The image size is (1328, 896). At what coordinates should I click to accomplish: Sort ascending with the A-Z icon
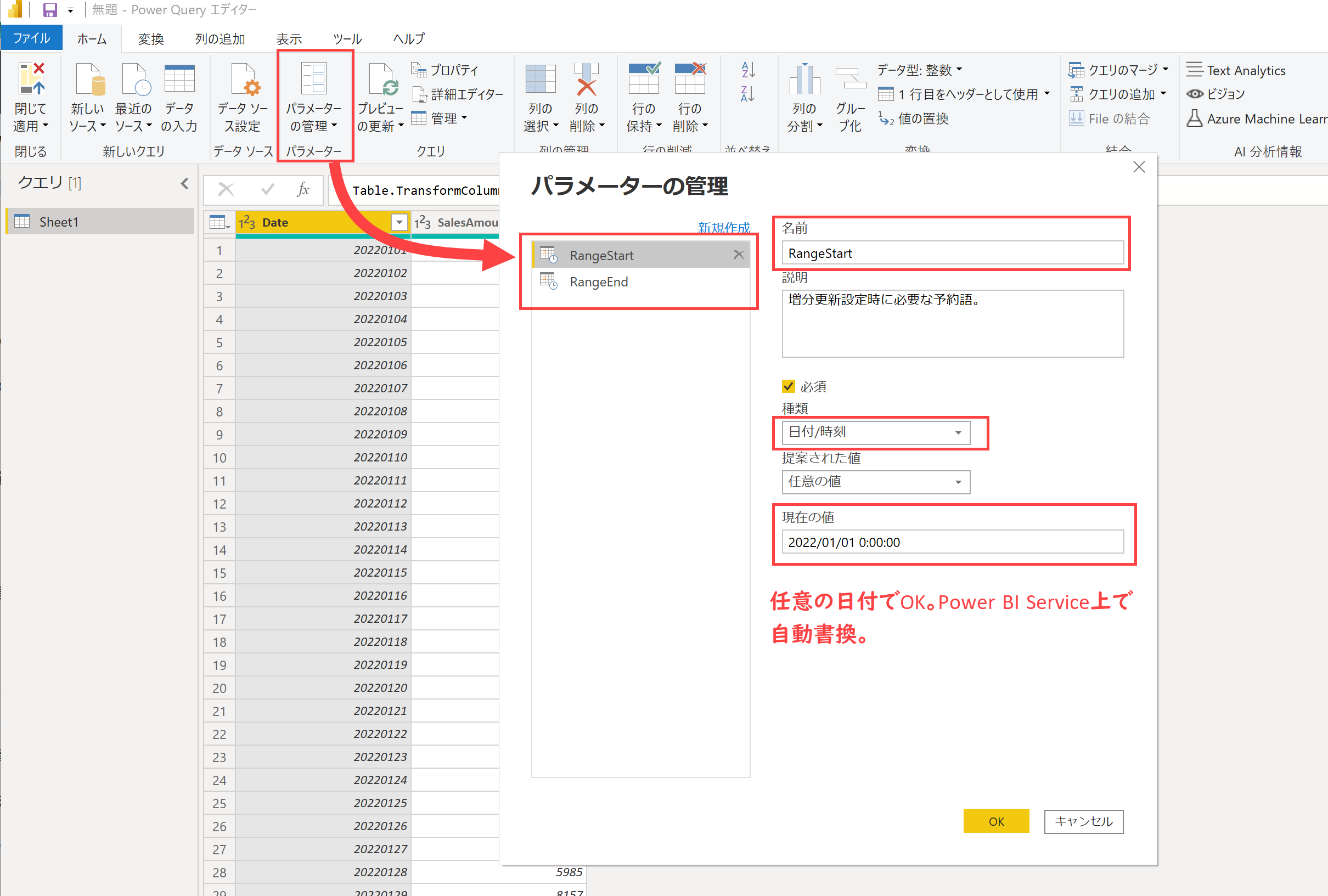(x=748, y=70)
